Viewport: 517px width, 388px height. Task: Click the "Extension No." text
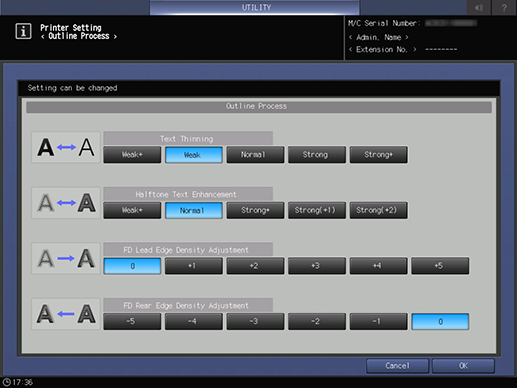[382, 50]
